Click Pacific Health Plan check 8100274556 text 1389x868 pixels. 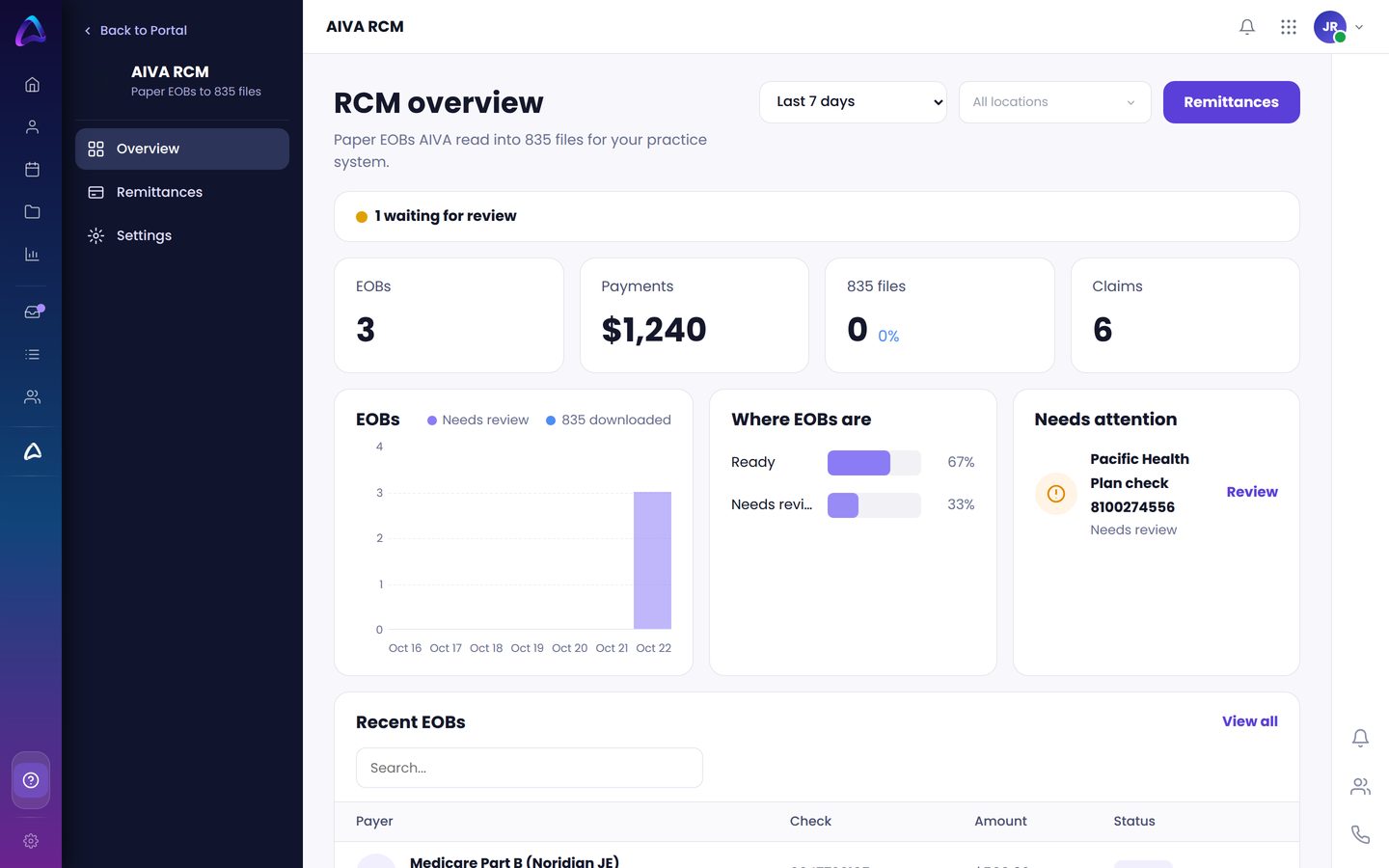1139,483
